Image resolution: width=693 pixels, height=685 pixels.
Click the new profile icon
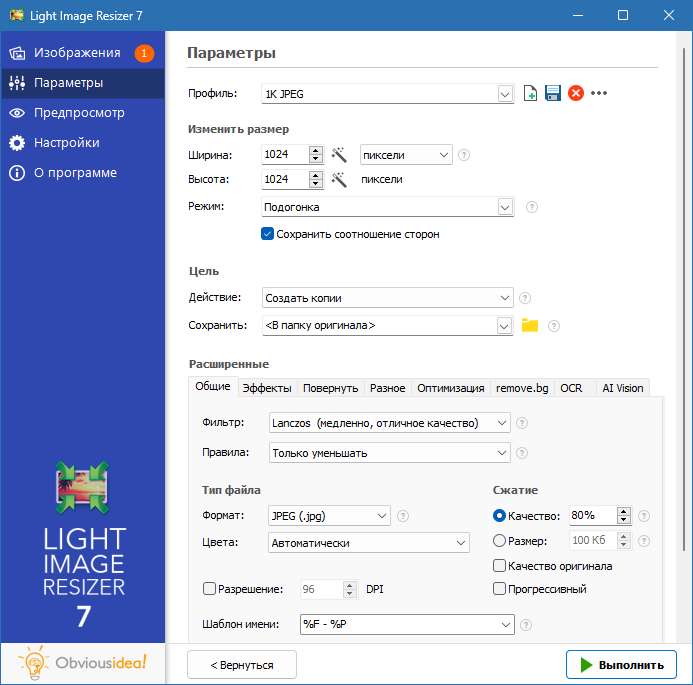[x=530, y=93]
